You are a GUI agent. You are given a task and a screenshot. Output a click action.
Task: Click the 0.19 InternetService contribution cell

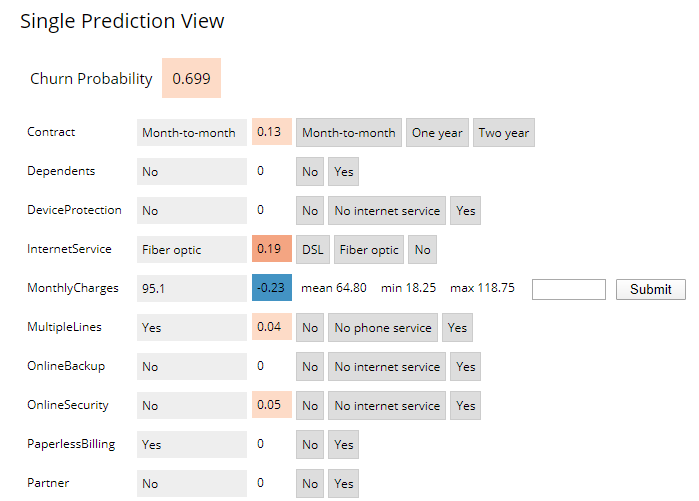(272, 249)
